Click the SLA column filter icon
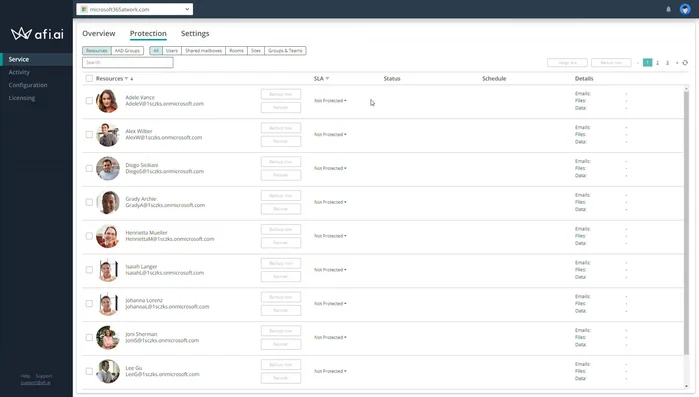This screenshot has height=397, width=699. click(x=327, y=79)
